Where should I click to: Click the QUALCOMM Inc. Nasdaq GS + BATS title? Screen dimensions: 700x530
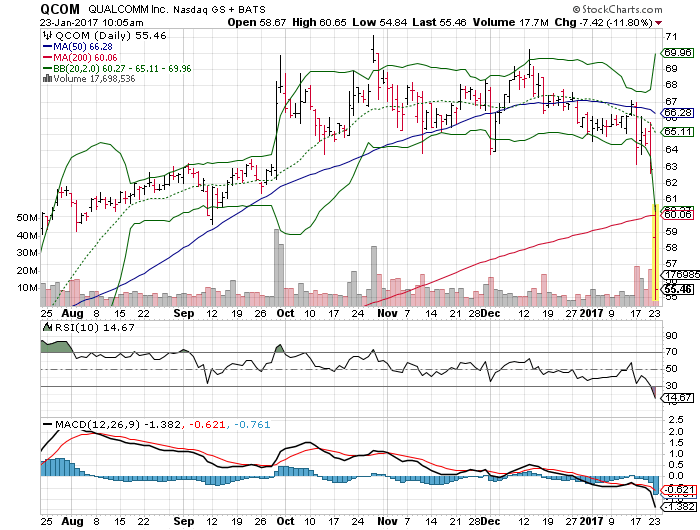[x=177, y=9]
